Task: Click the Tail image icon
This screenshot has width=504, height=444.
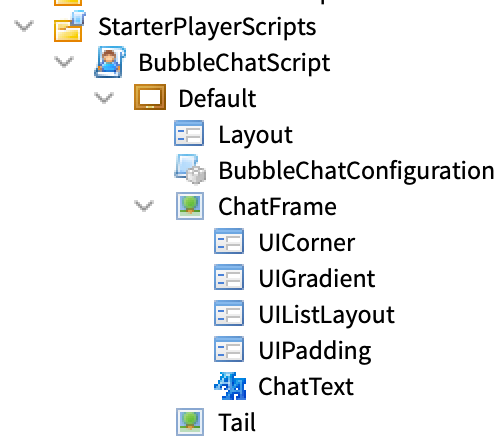Action: (x=190, y=422)
